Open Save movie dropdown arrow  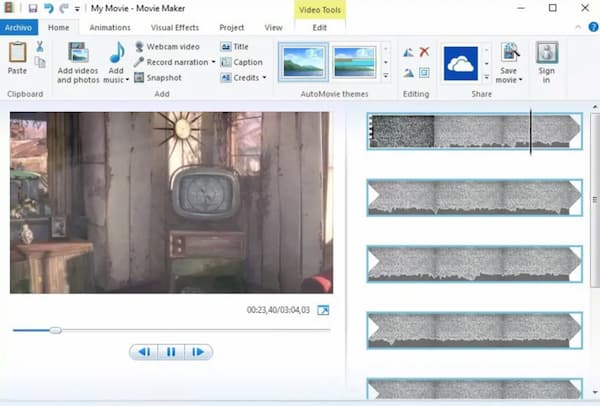tap(520, 80)
